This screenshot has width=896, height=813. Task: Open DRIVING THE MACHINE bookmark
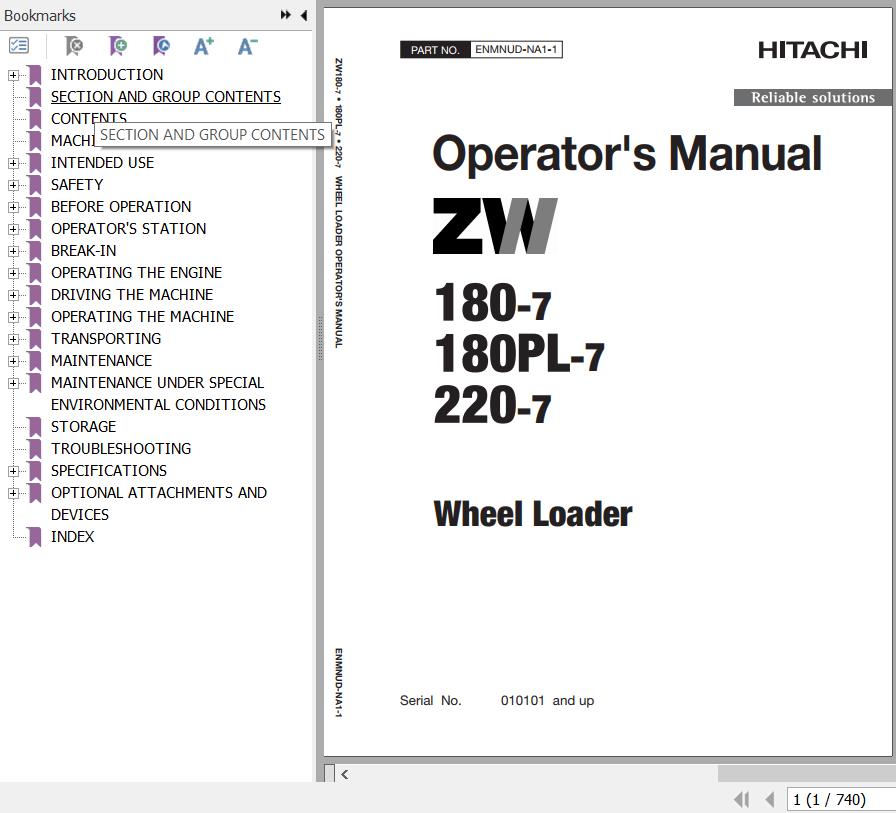[x=132, y=295]
